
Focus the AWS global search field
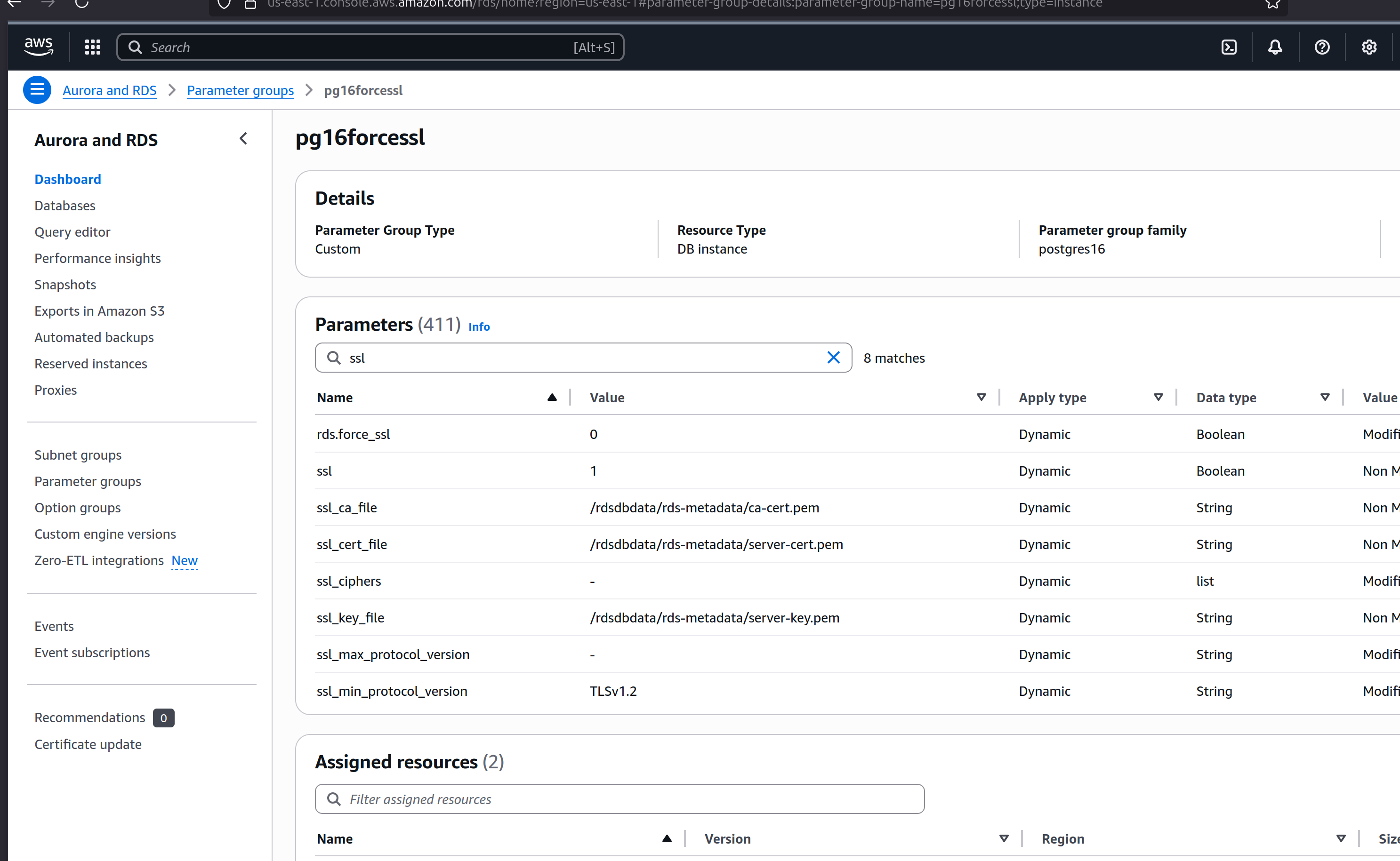click(x=370, y=47)
